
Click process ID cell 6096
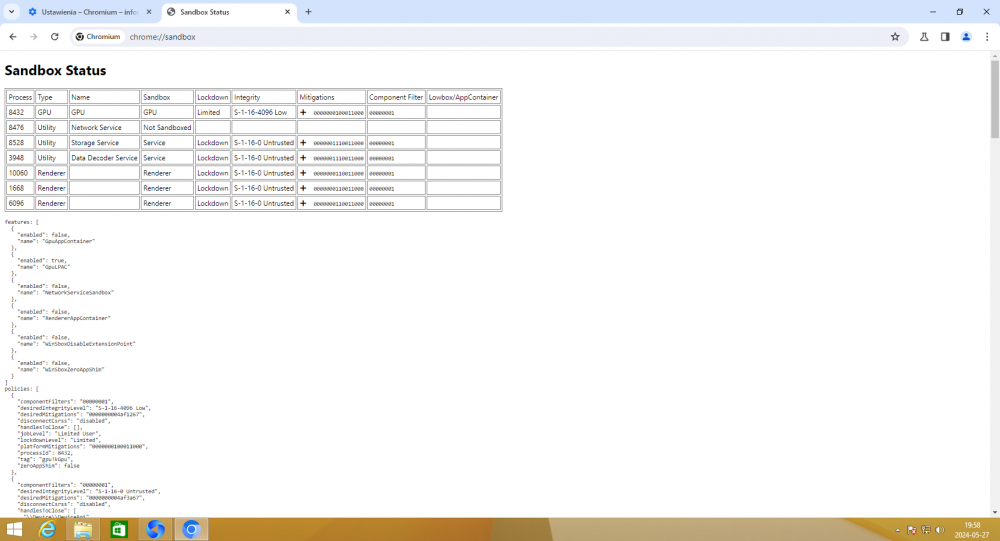pos(20,204)
